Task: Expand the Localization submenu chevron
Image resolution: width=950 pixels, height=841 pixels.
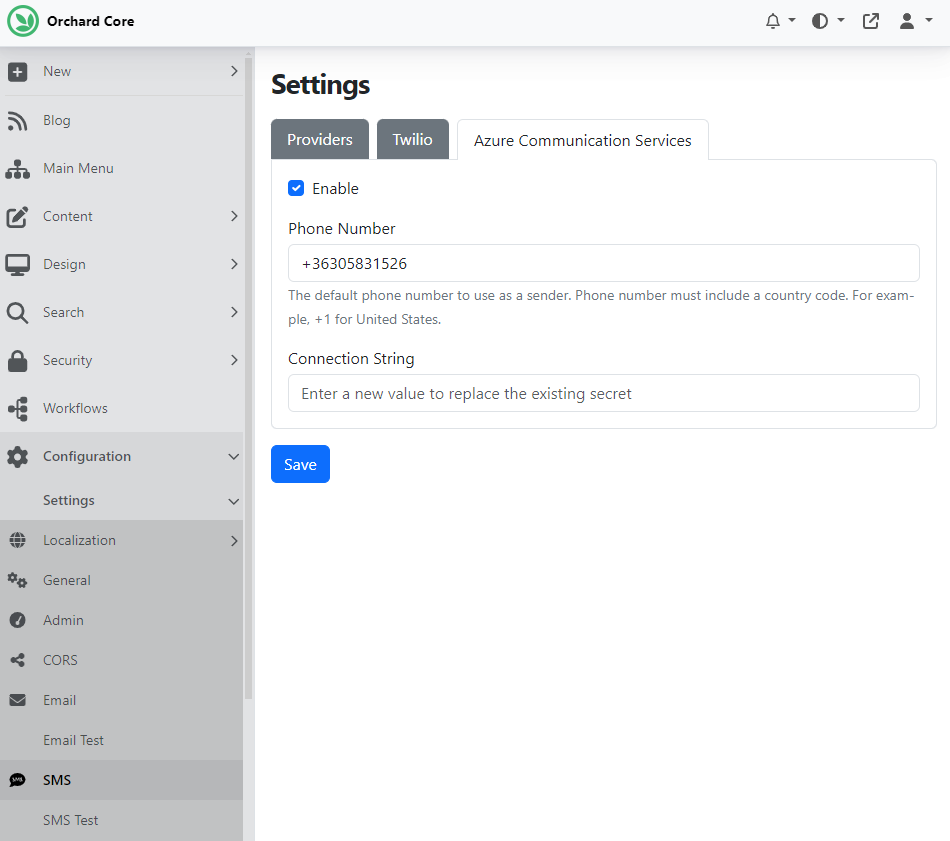Action: [234, 540]
